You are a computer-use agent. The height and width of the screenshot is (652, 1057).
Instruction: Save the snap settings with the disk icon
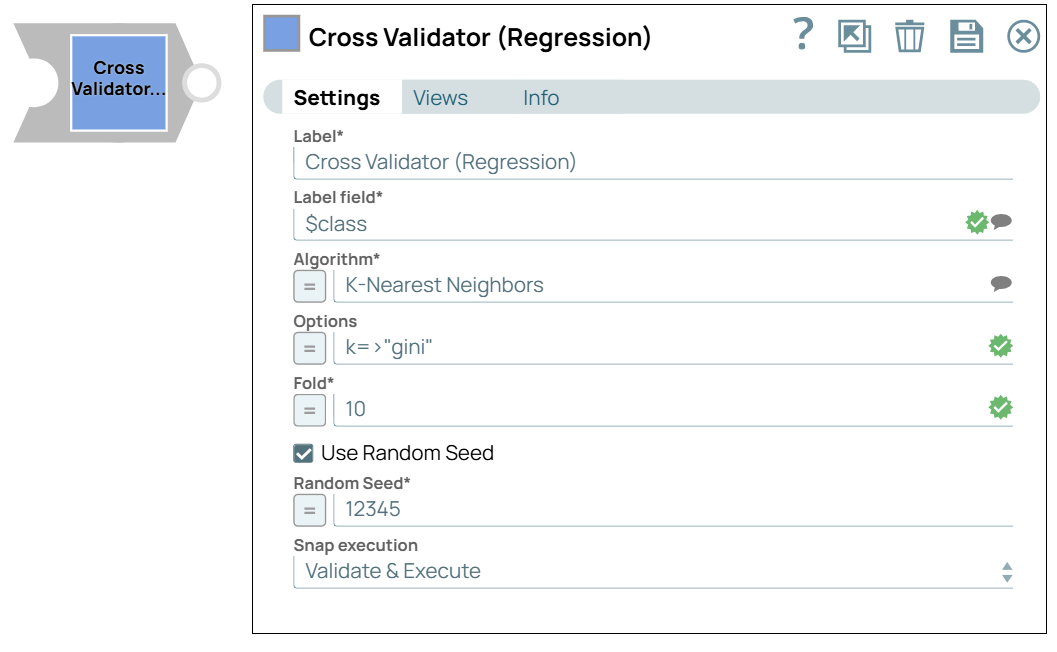pos(965,36)
